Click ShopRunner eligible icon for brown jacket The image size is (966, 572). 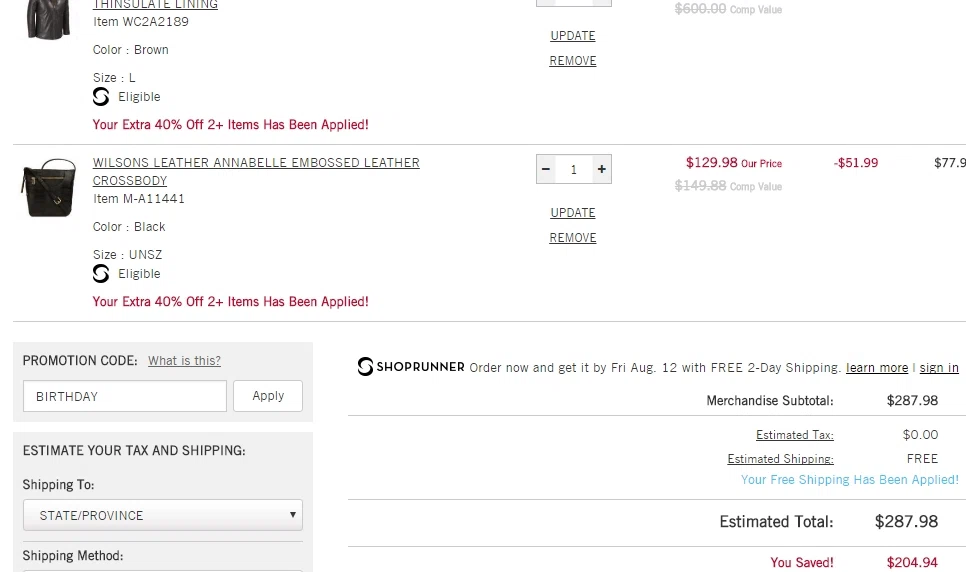[x=101, y=97]
